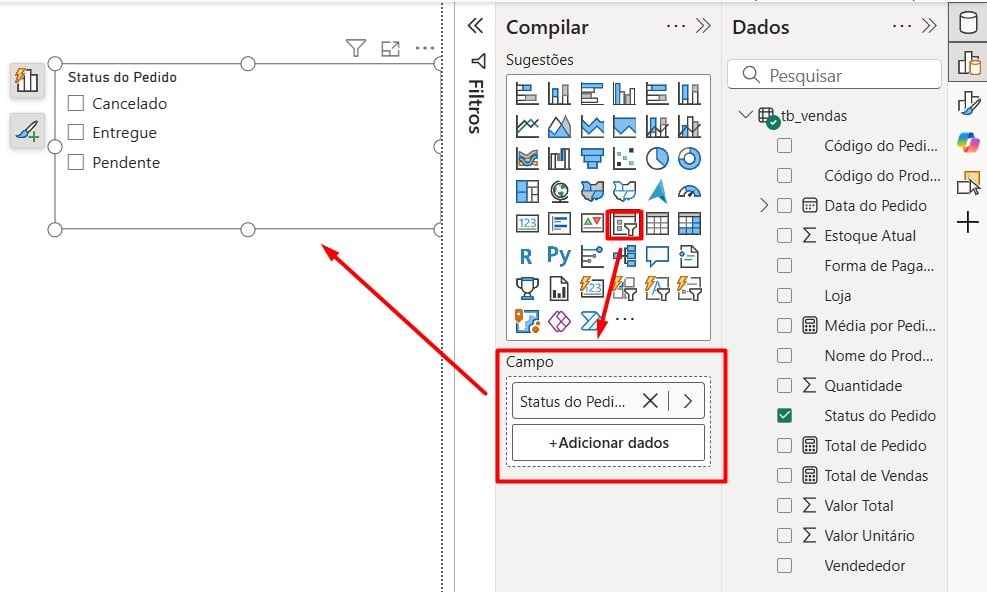Choose the donut chart visualization
Image resolution: width=987 pixels, height=592 pixels.
pos(689,160)
